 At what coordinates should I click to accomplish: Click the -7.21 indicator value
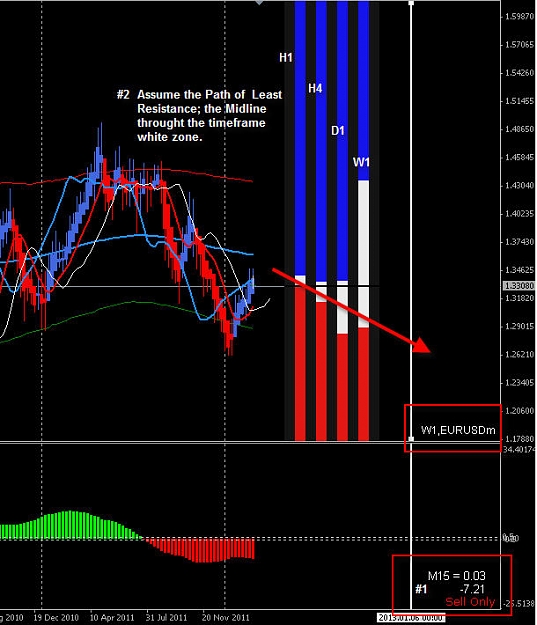click(x=472, y=589)
